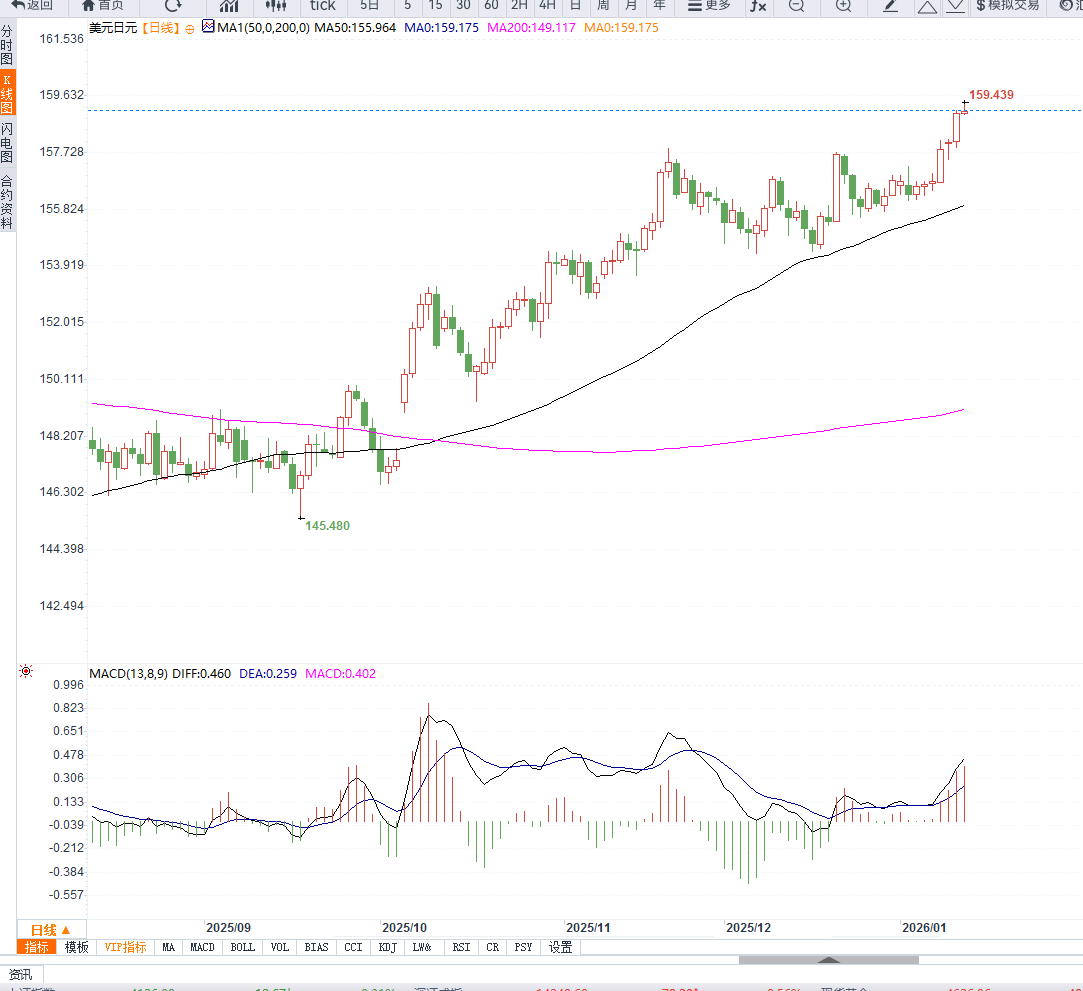Image resolution: width=1083 pixels, height=991 pixels.
Task: Select the 模板 tab
Action: (77, 947)
